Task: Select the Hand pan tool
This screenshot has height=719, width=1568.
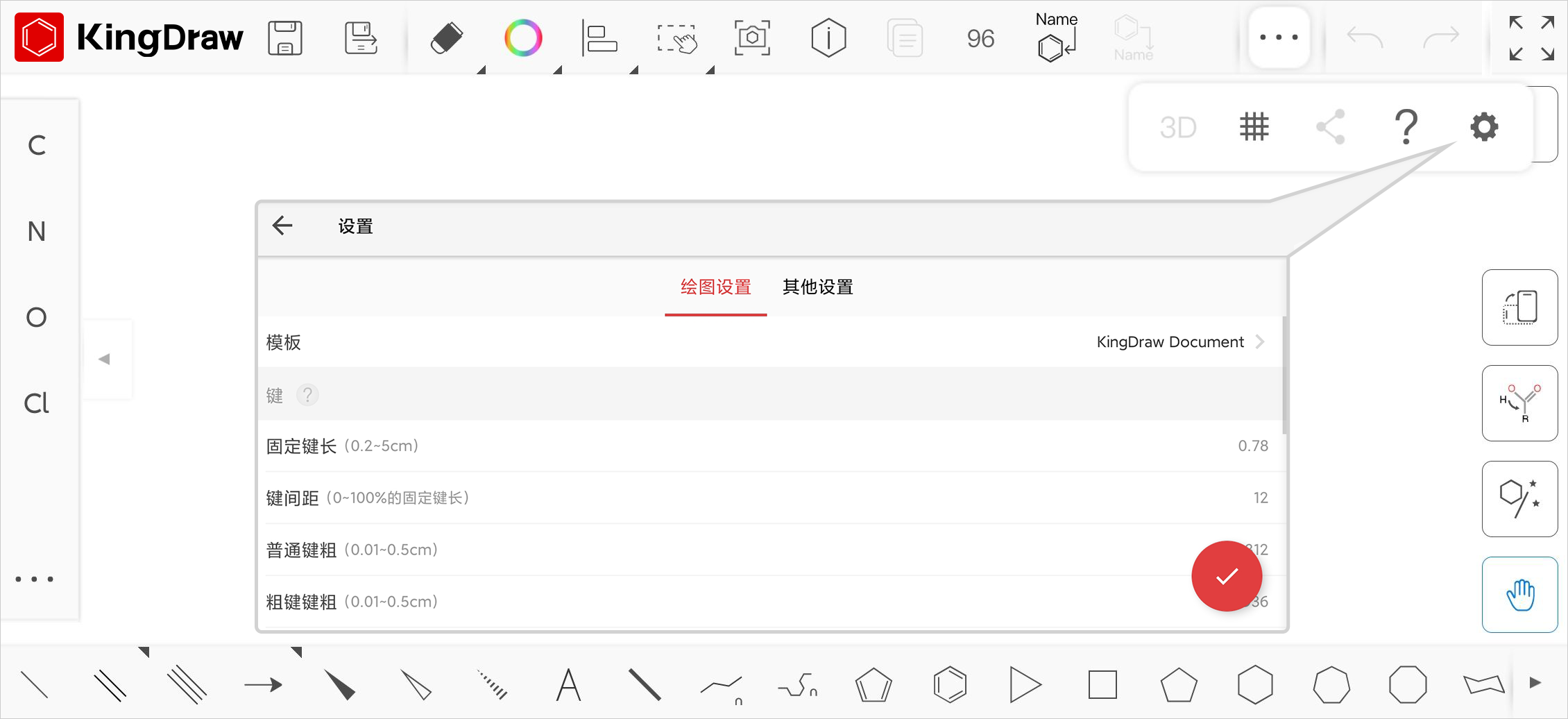Action: [1520, 594]
